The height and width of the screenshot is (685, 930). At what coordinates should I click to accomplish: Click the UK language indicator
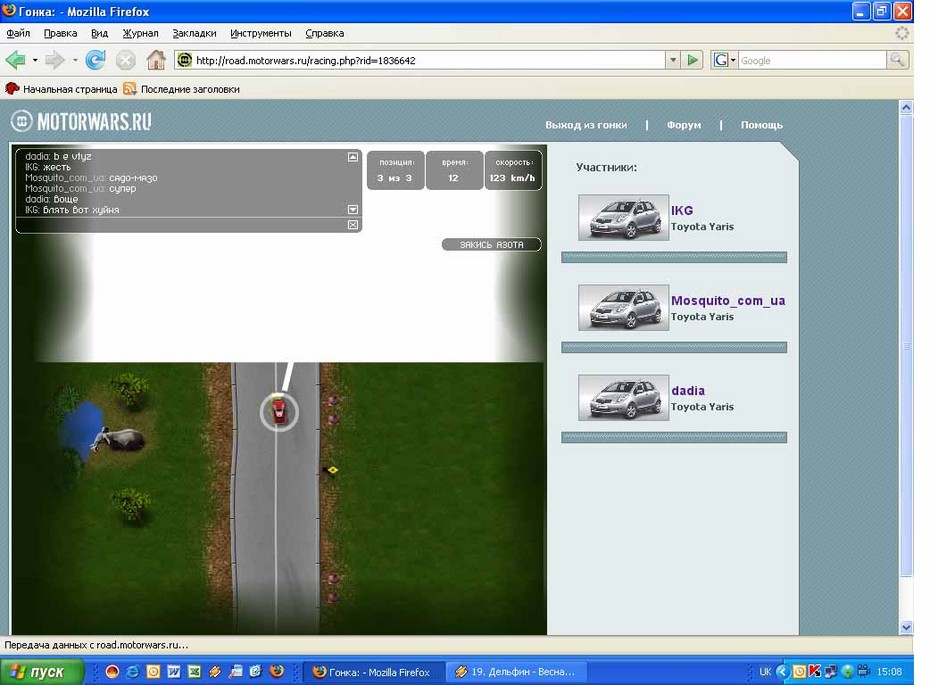pos(765,671)
